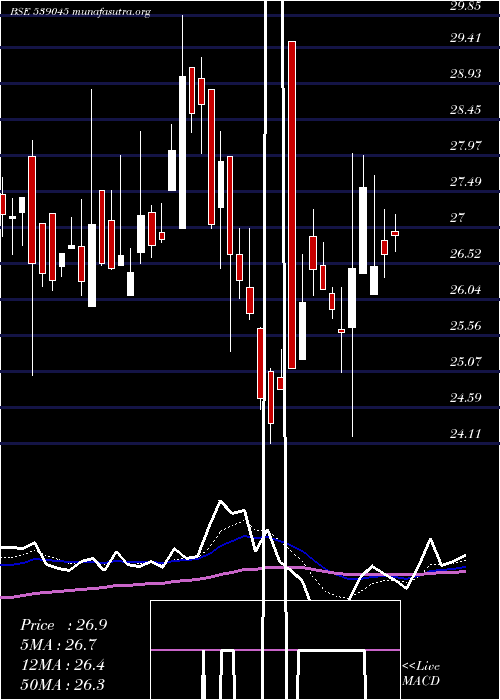
Task: Click the 27 price axis label
Action: [458, 218]
